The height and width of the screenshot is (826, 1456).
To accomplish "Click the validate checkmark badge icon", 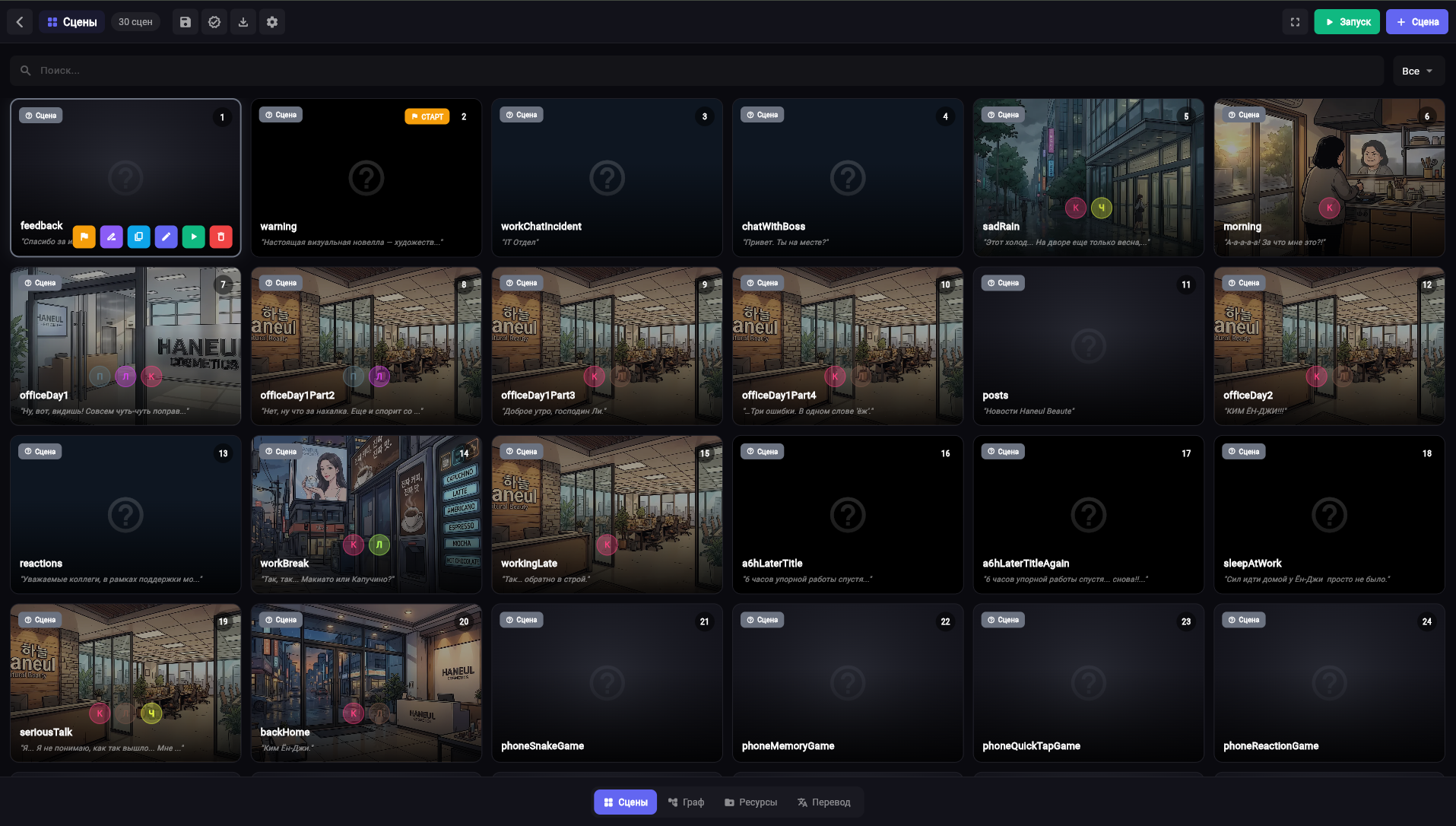I will coord(214,22).
